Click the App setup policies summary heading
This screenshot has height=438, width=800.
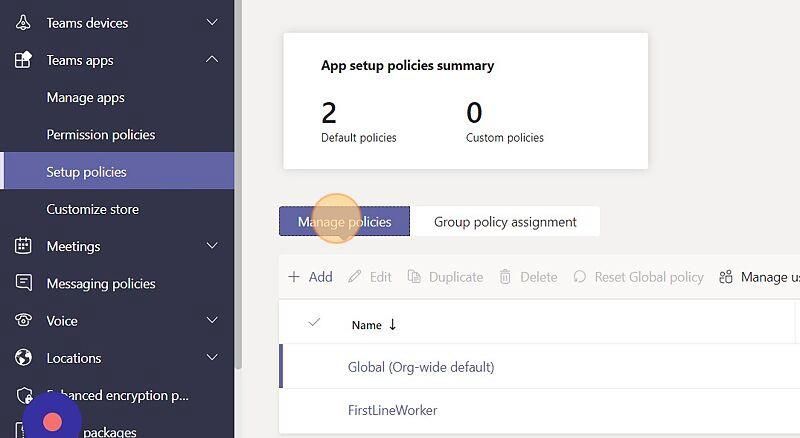(x=407, y=65)
